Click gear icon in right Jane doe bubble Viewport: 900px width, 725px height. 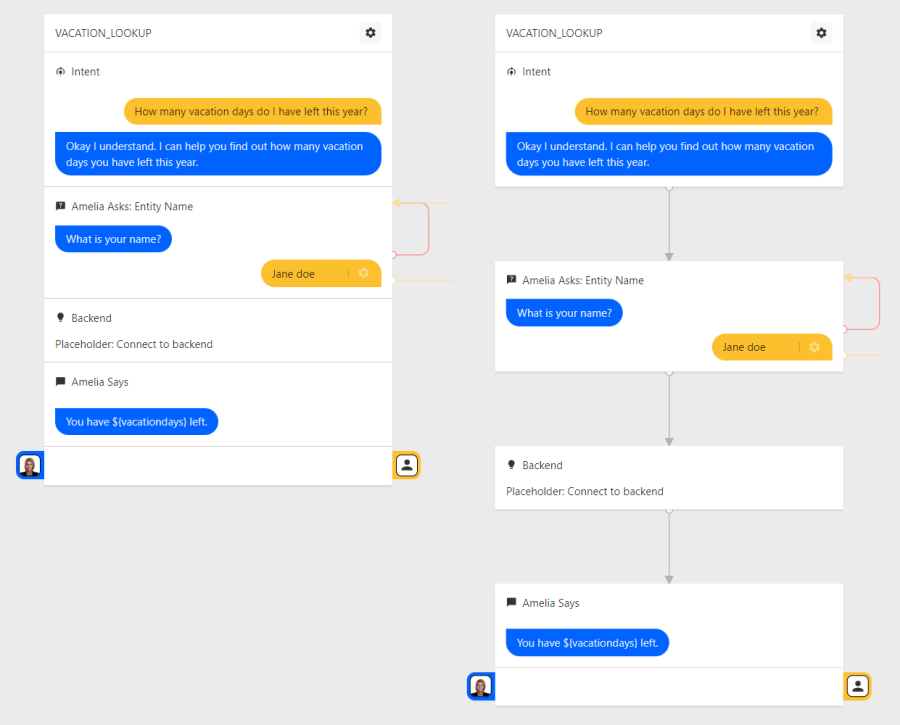[x=814, y=347]
